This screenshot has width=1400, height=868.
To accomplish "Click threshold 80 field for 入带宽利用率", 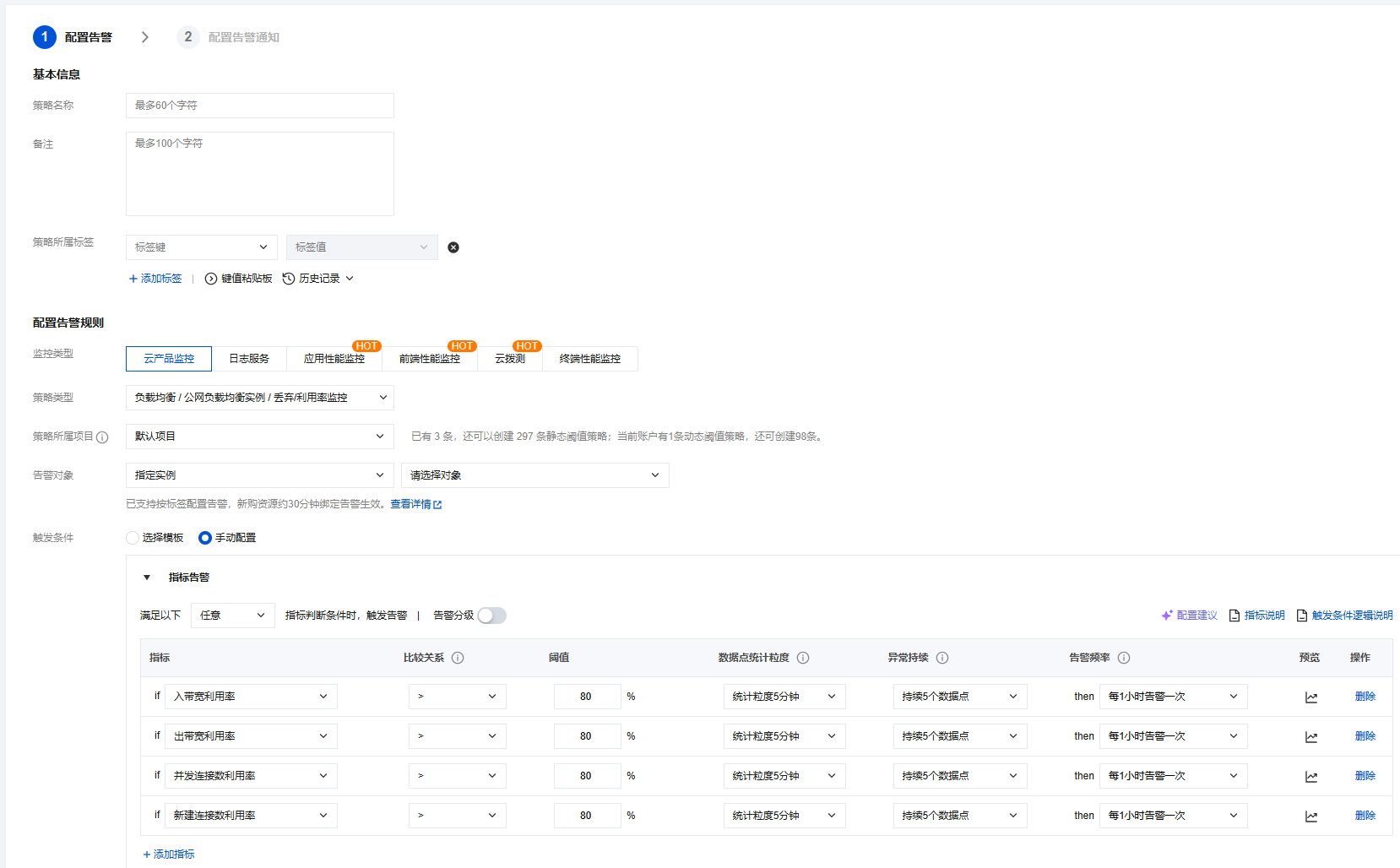I will (x=588, y=697).
